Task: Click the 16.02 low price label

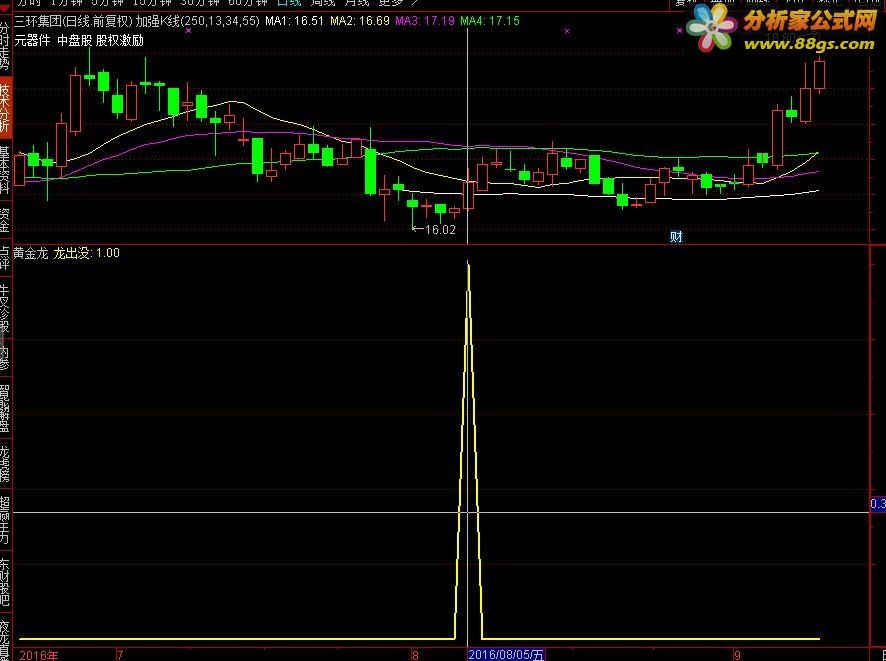Action: [440, 230]
